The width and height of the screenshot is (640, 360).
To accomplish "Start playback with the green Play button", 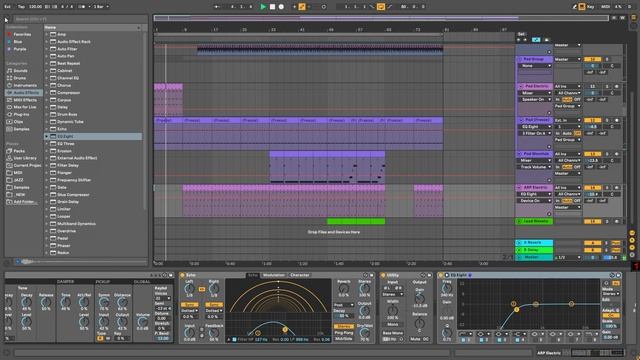I will point(263,7).
